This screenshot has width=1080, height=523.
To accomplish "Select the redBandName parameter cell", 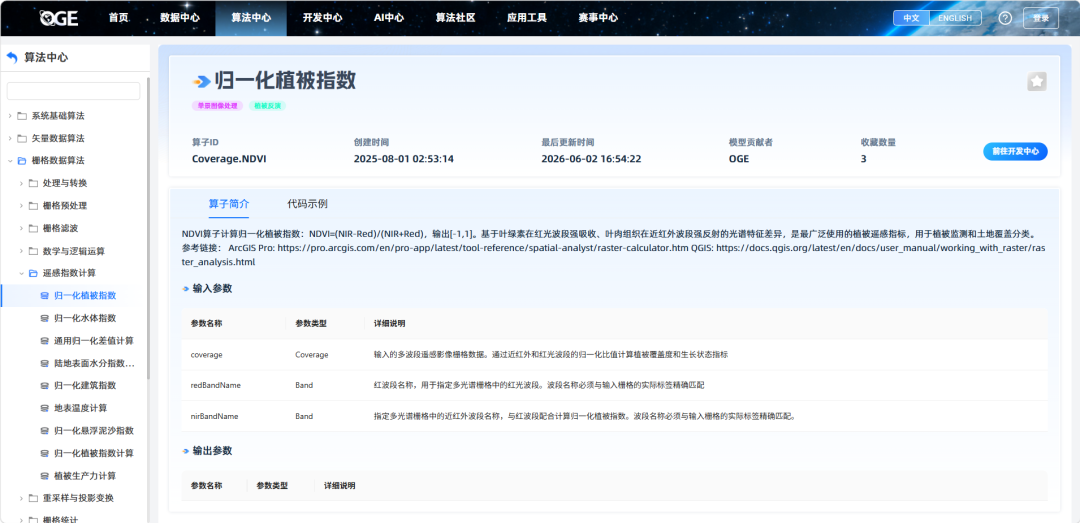I will coord(216,385).
